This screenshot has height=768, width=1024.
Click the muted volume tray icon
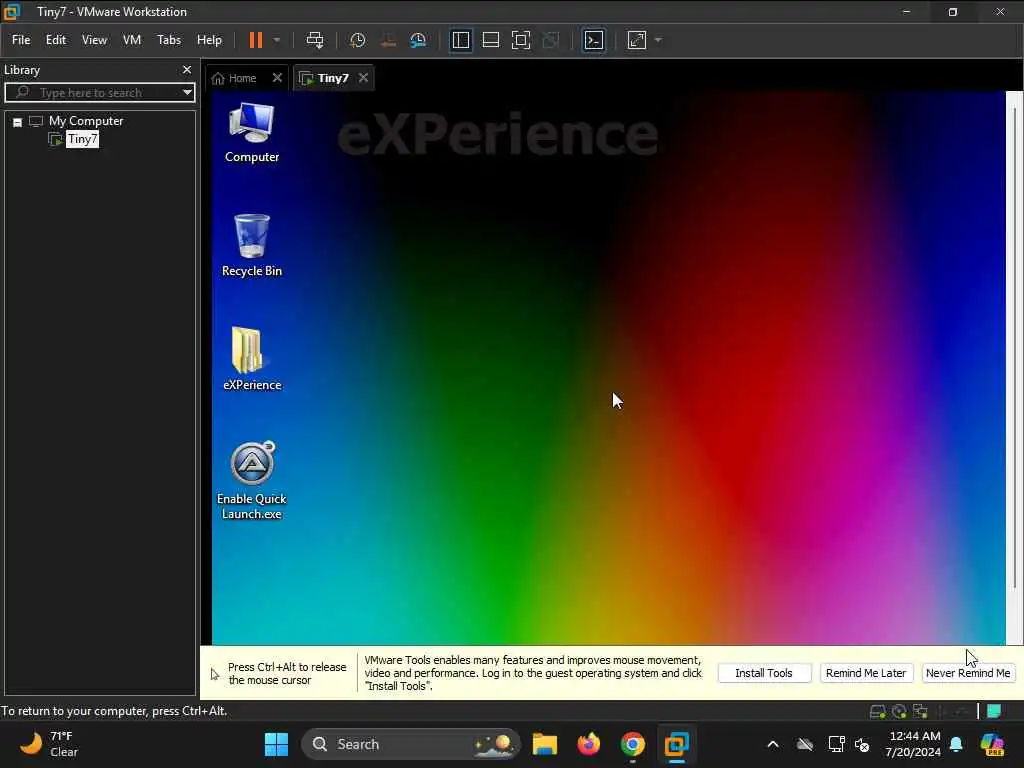pos(862,744)
